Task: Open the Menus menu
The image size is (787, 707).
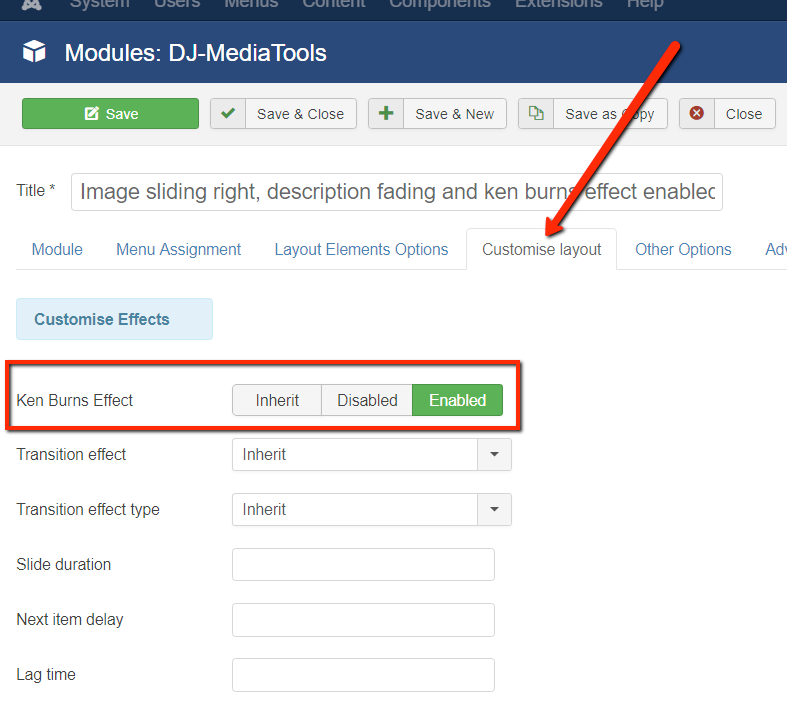Action: (x=251, y=5)
